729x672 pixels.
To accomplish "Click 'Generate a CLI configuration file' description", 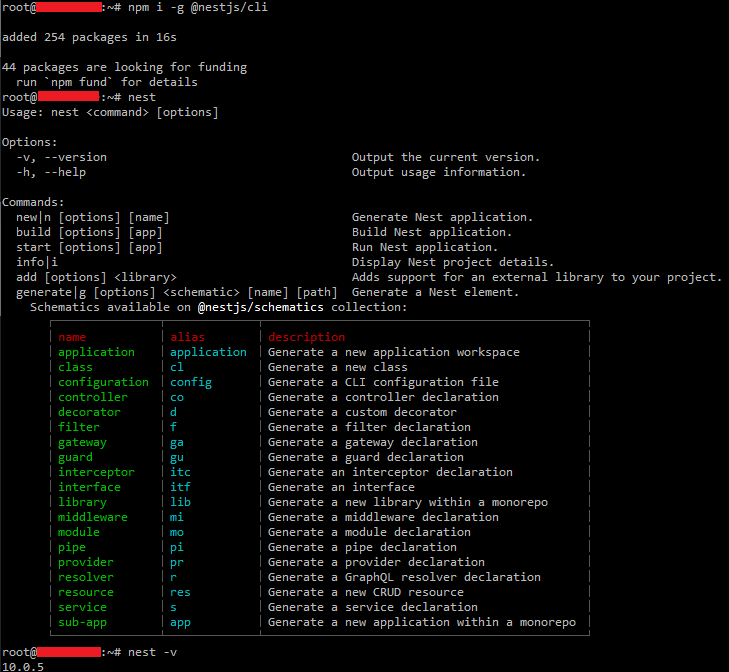I will (x=383, y=382).
